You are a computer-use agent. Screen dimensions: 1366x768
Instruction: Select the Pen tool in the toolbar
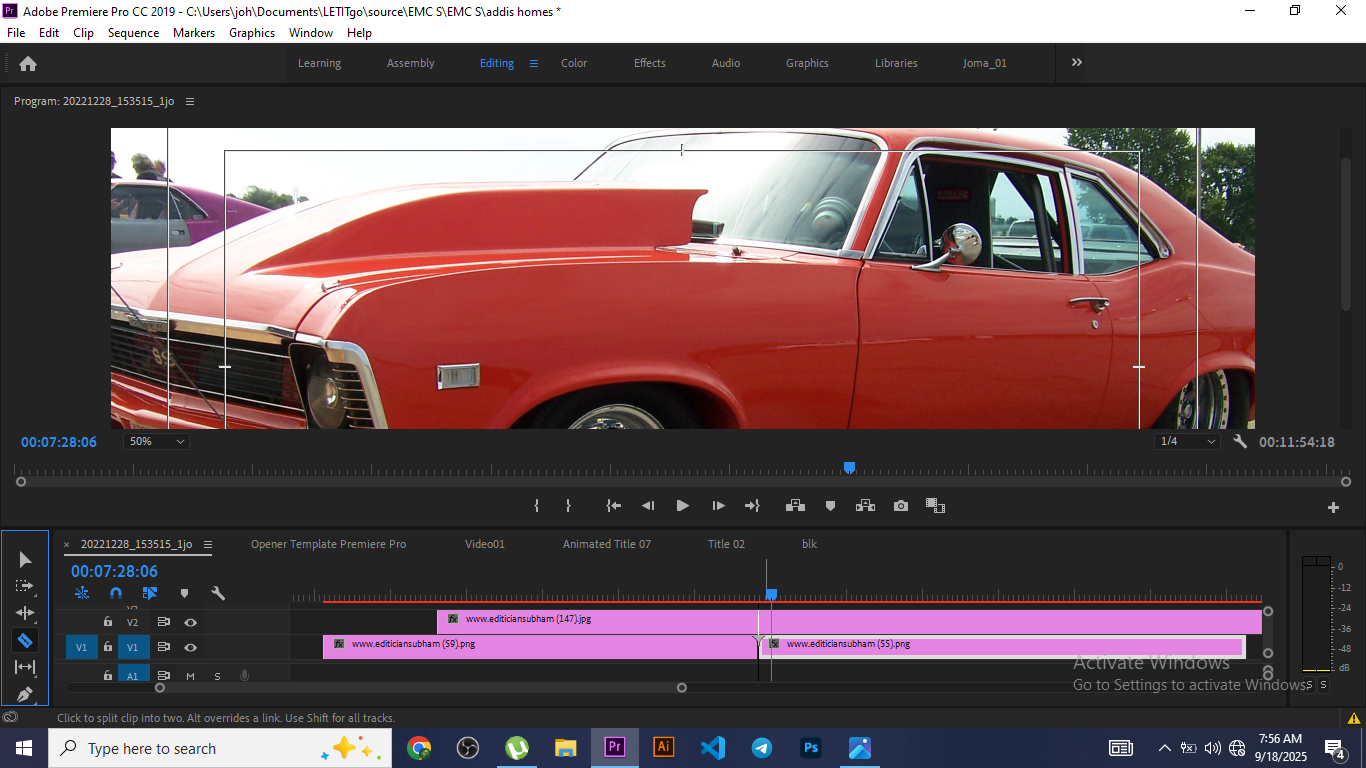tap(25, 693)
